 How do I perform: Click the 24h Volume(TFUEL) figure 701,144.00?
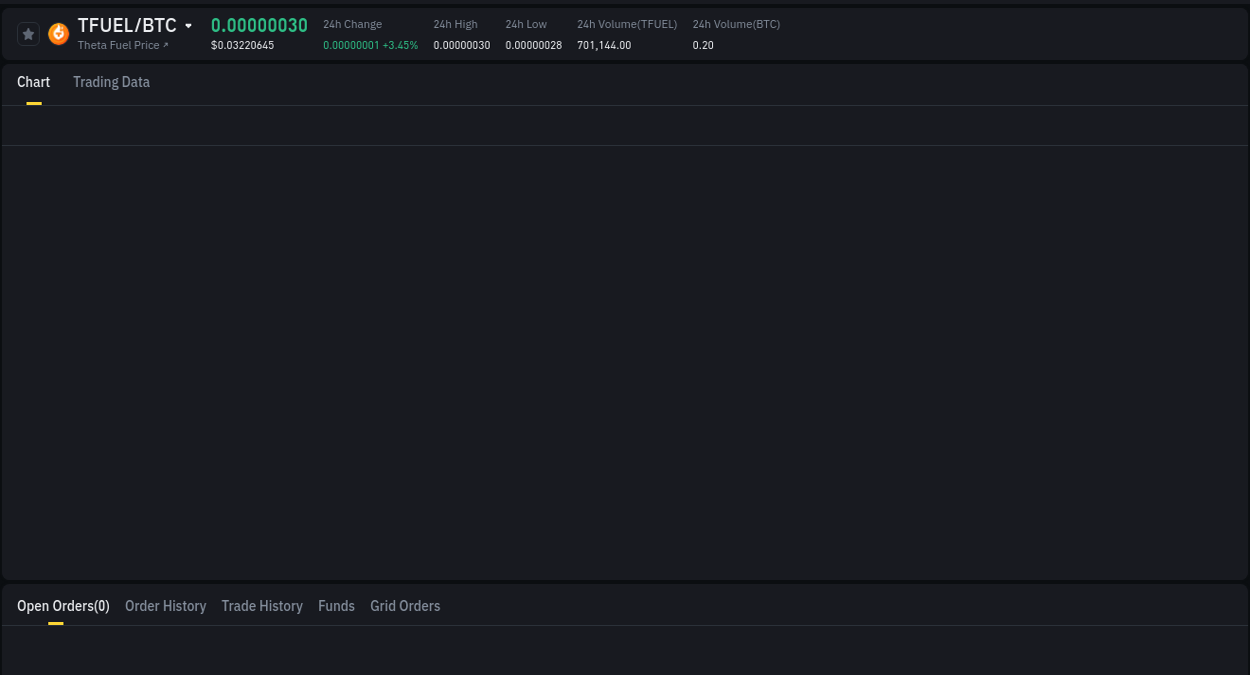click(x=604, y=45)
